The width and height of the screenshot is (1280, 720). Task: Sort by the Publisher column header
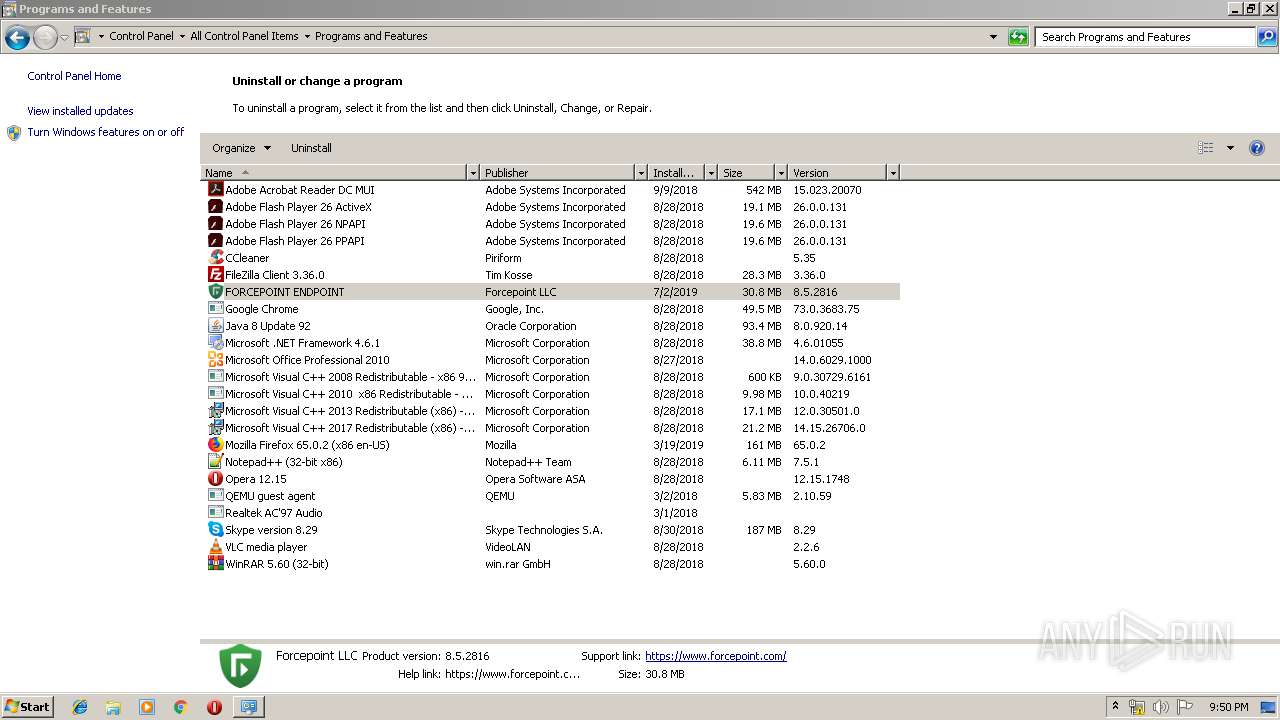point(558,173)
